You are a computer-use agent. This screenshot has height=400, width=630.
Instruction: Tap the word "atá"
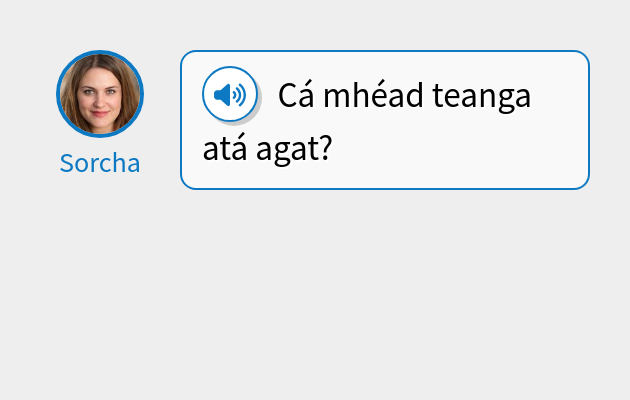[x=223, y=151]
